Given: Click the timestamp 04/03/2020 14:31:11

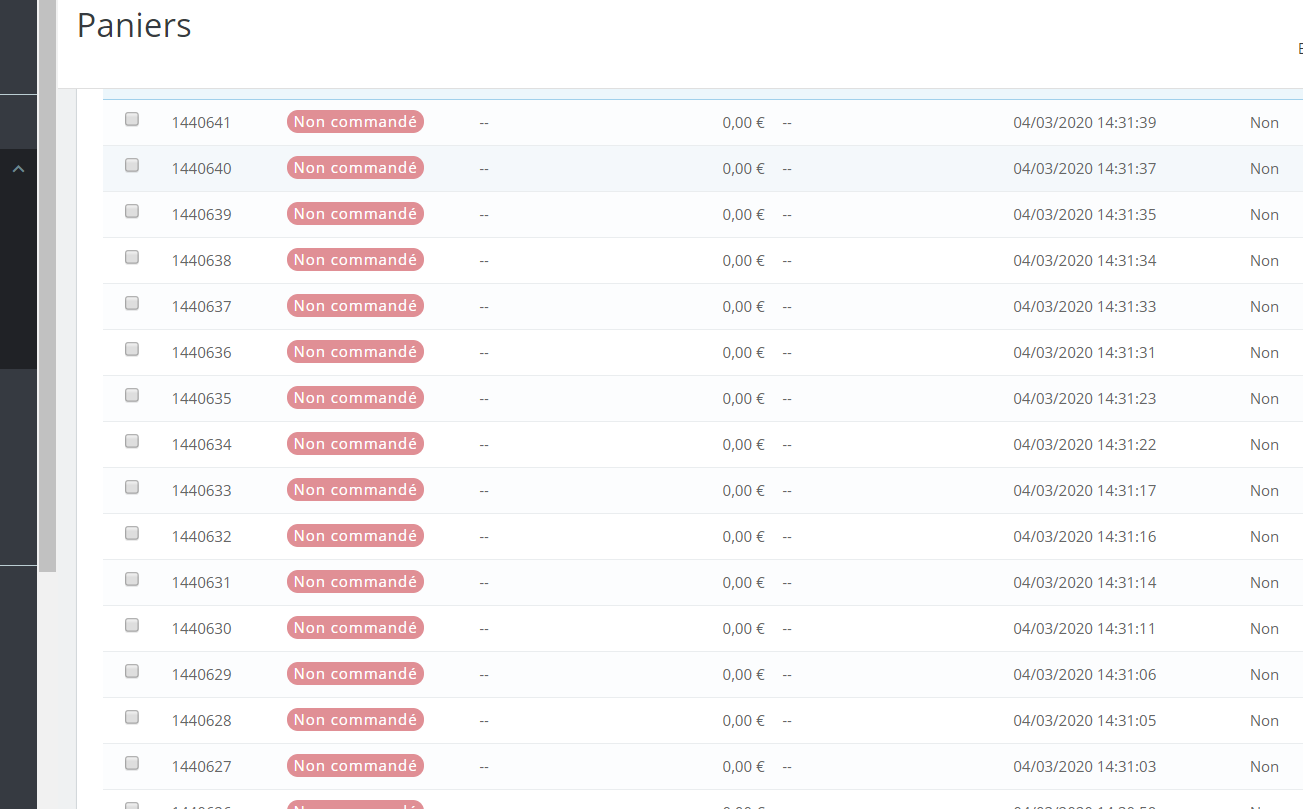Looking at the screenshot, I should pyautogui.click(x=1085, y=629).
